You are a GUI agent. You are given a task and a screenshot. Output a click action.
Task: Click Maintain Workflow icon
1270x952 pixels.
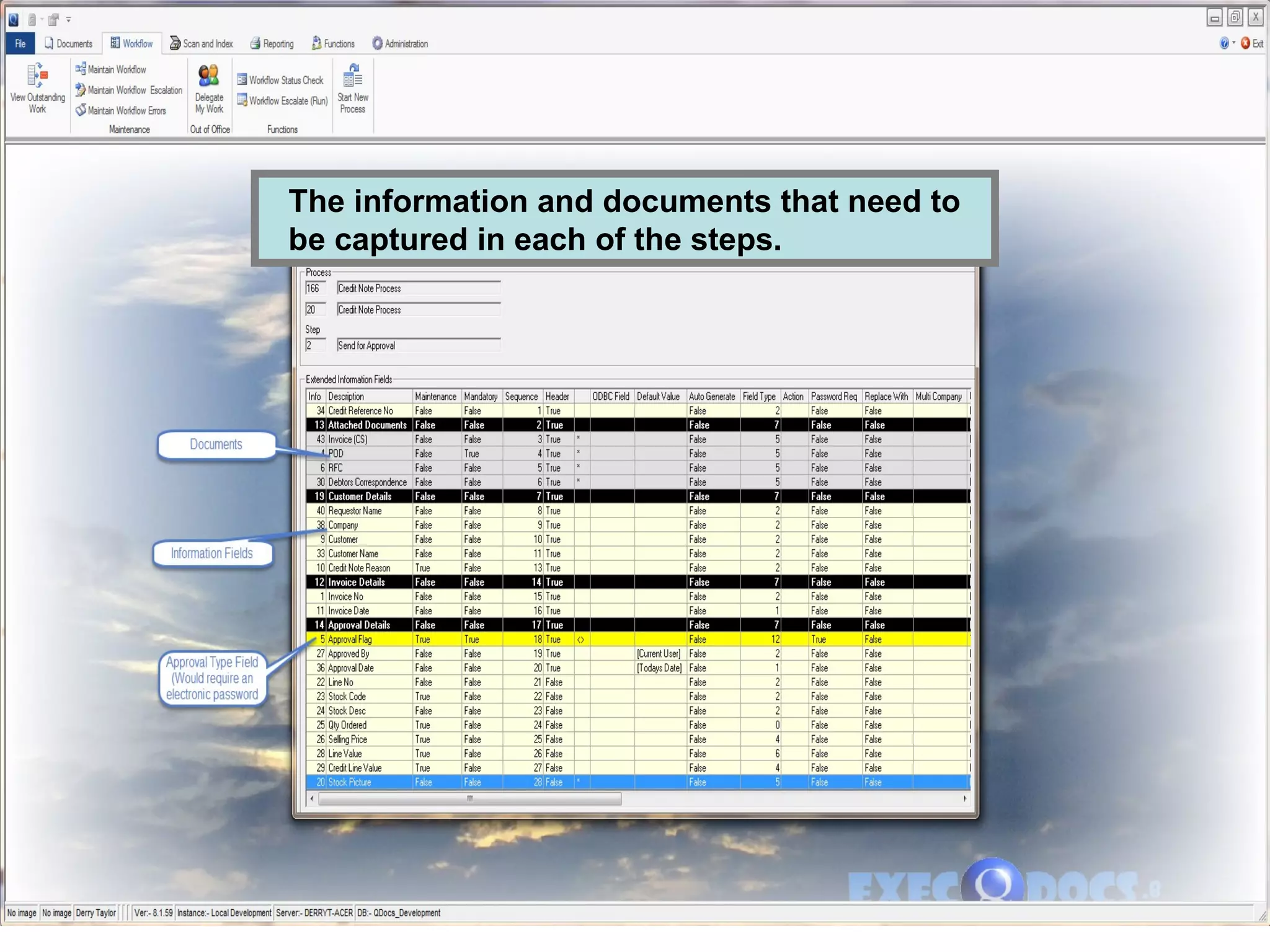click(80, 69)
